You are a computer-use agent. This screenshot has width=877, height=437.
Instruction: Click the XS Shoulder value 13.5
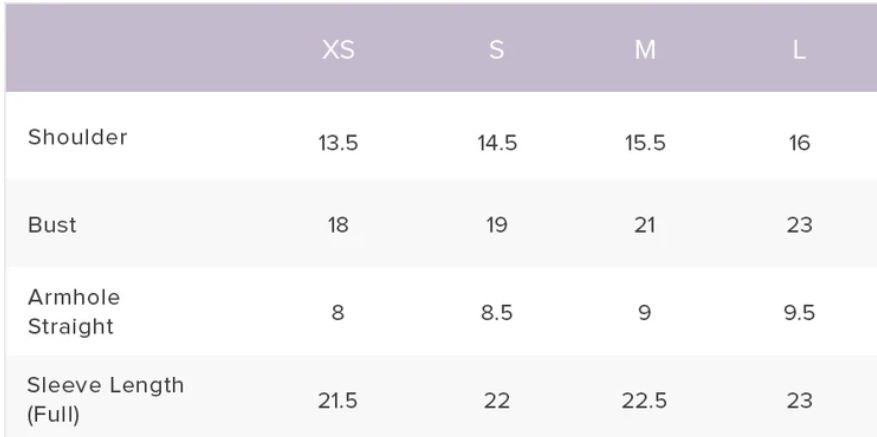click(x=338, y=143)
